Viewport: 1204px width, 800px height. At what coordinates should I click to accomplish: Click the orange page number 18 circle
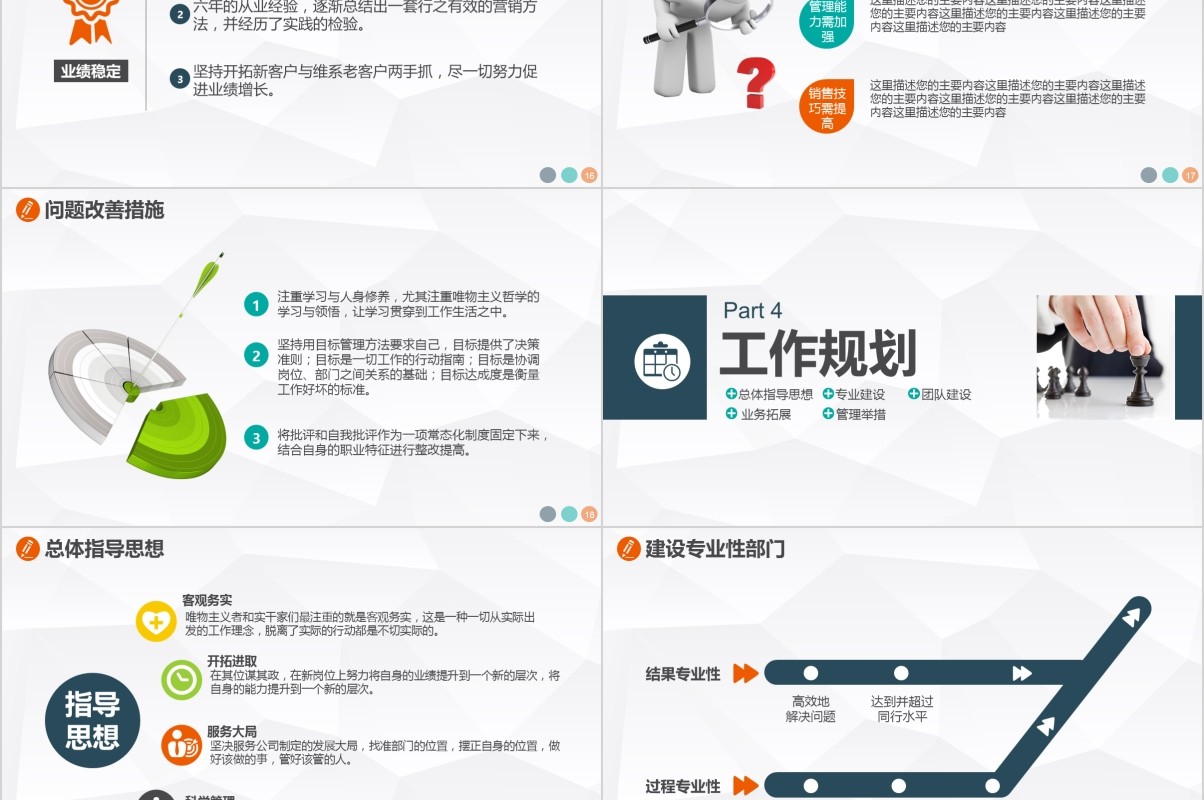click(589, 514)
